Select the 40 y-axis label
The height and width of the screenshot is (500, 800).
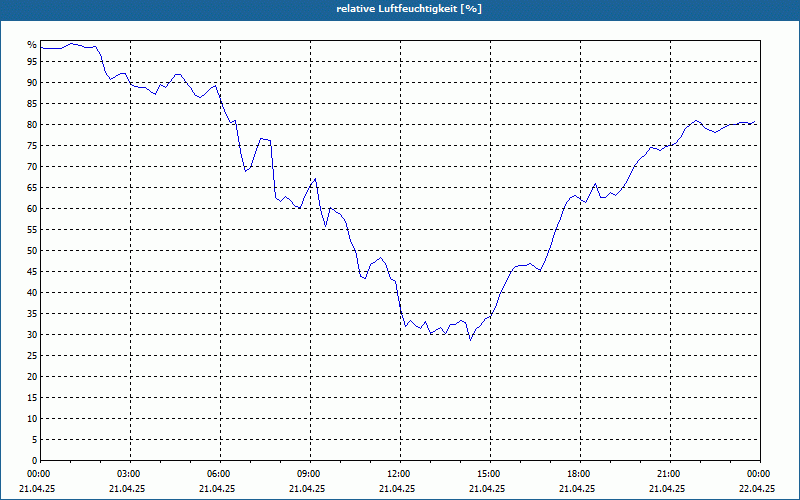point(32,293)
